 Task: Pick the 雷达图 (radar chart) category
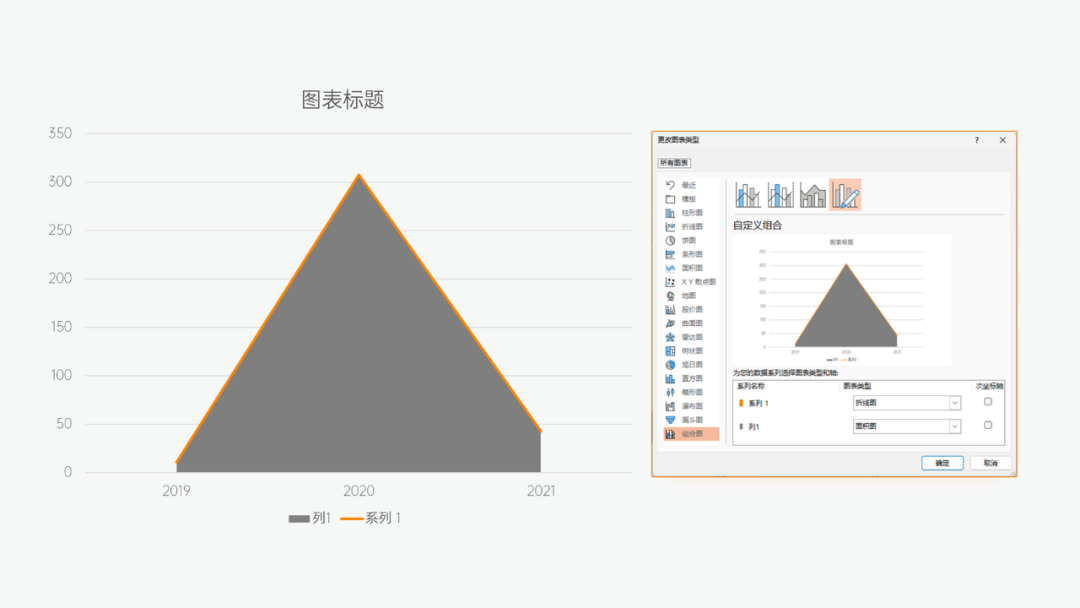[688, 337]
